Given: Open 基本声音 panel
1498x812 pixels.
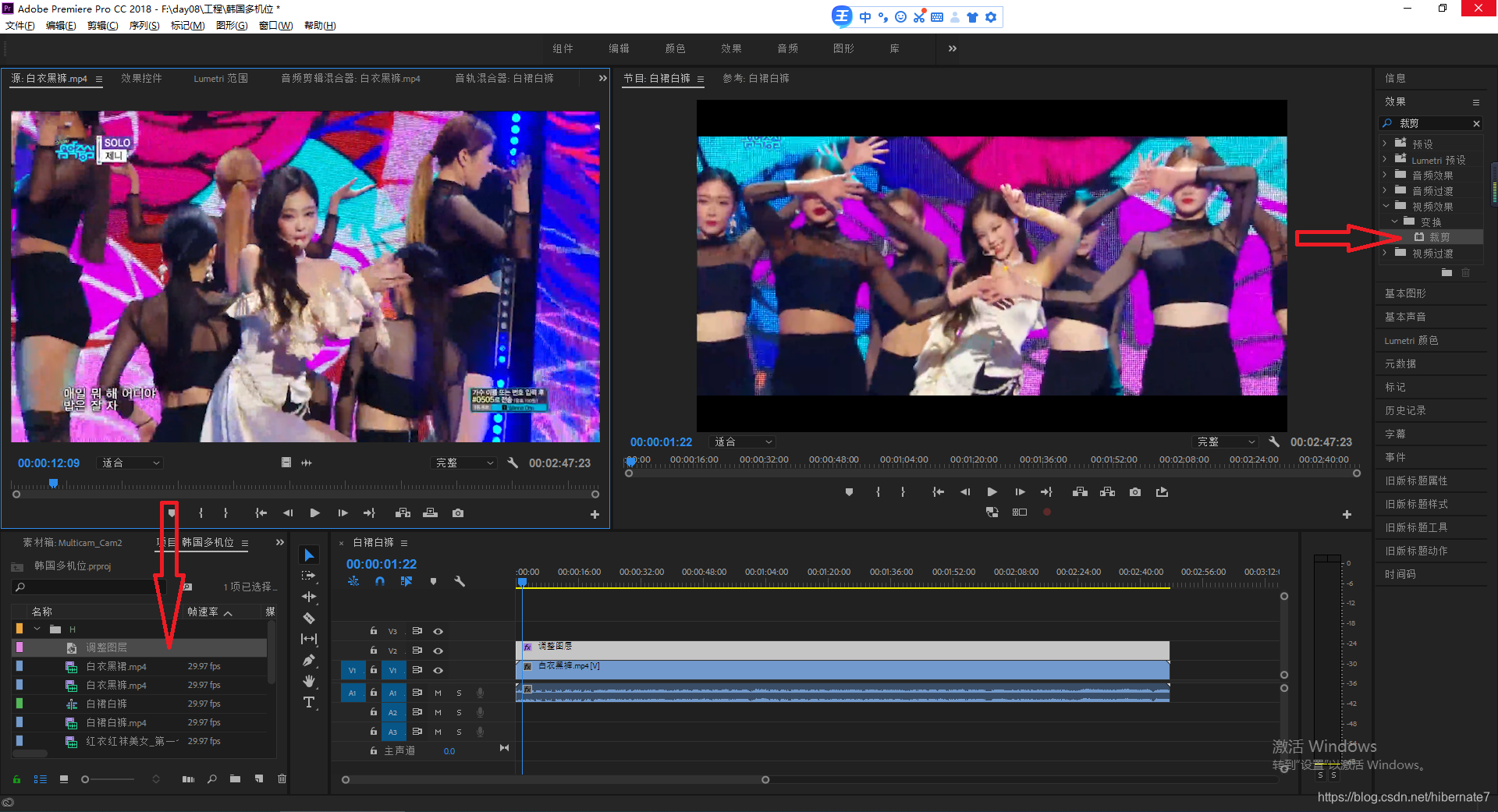Looking at the screenshot, I should coord(1405,317).
